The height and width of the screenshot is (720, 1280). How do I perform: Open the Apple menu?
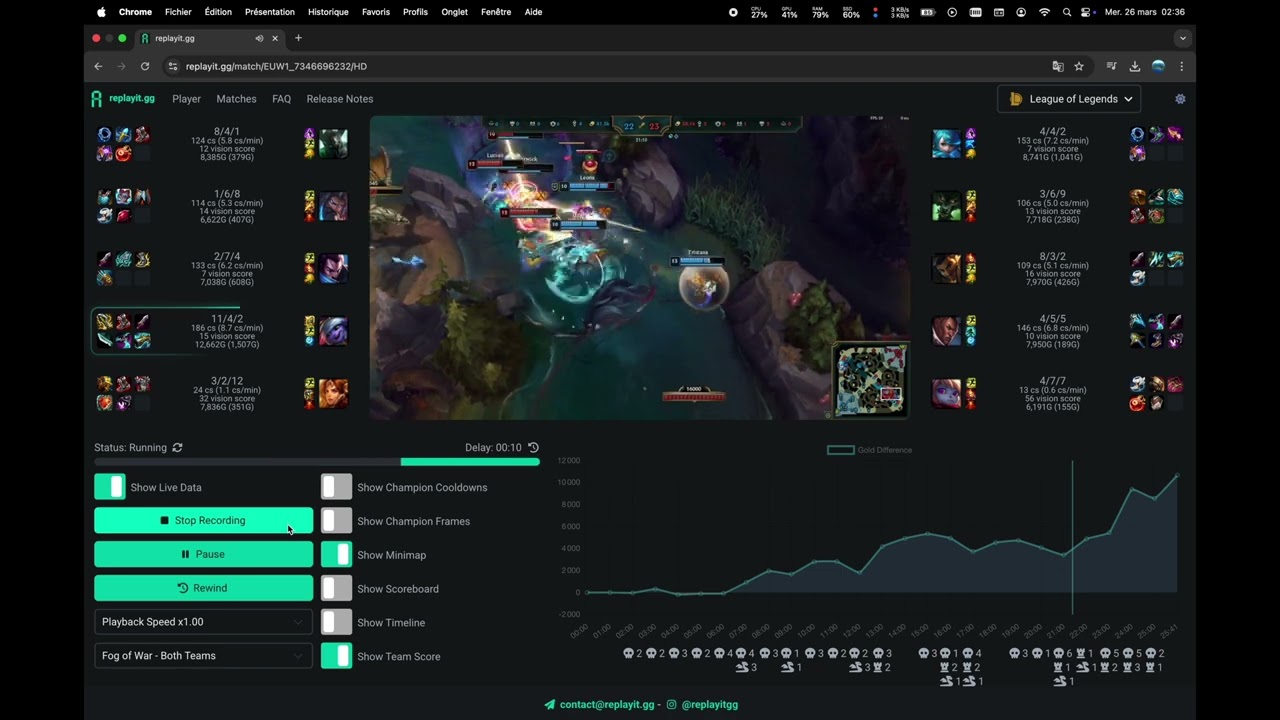tap(101, 12)
